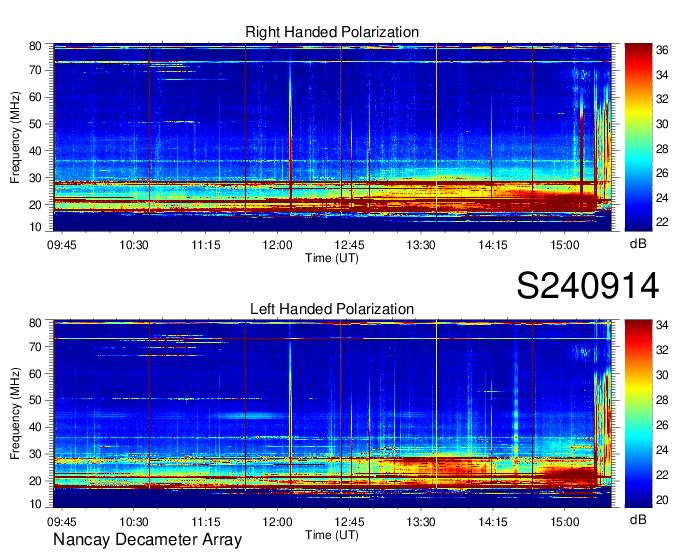Click the 12:00 time tick of Right Handed plot

click(x=277, y=245)
